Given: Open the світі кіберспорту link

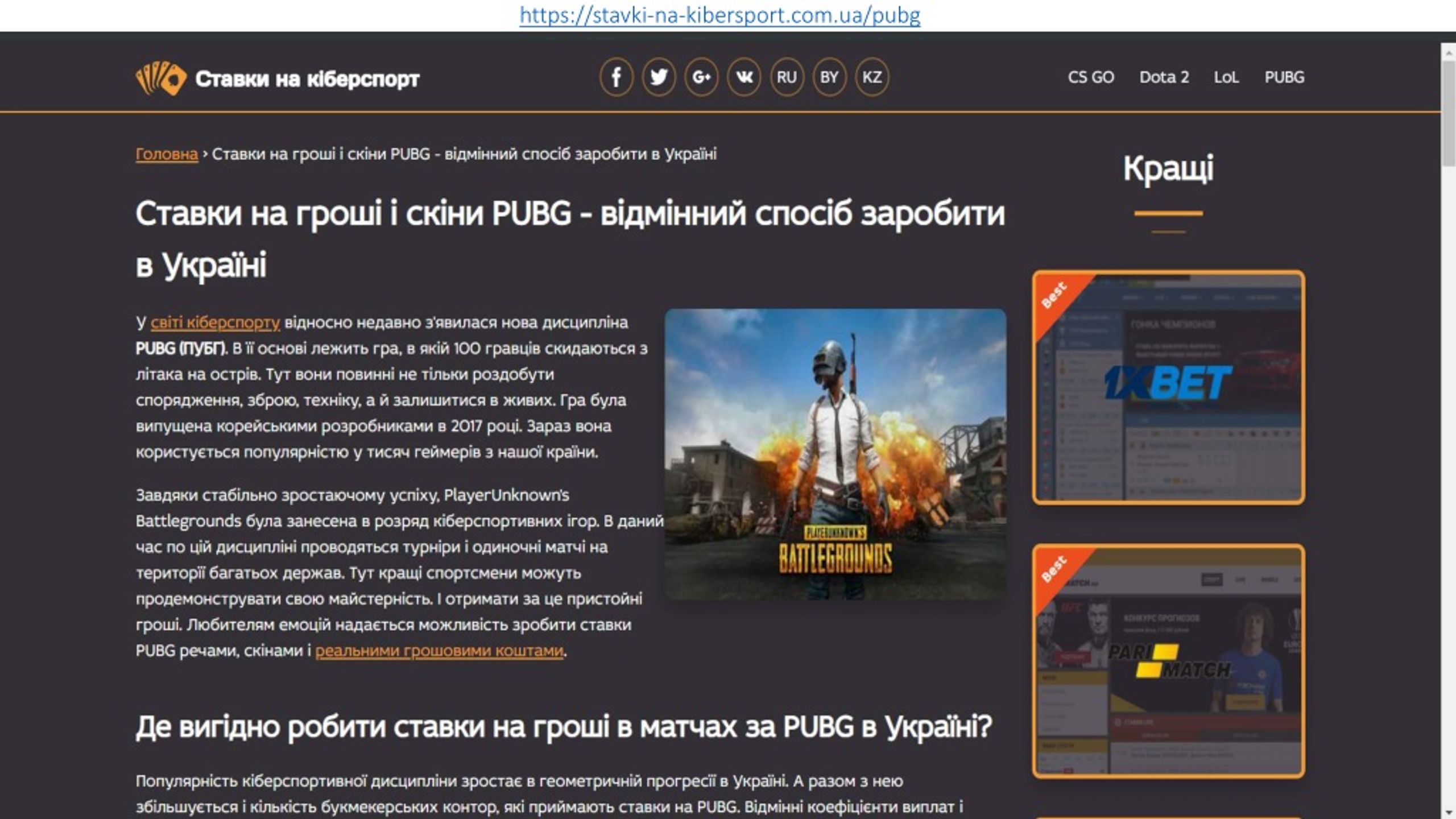Looking at the screenshot, I should click(x=215, y=322).
